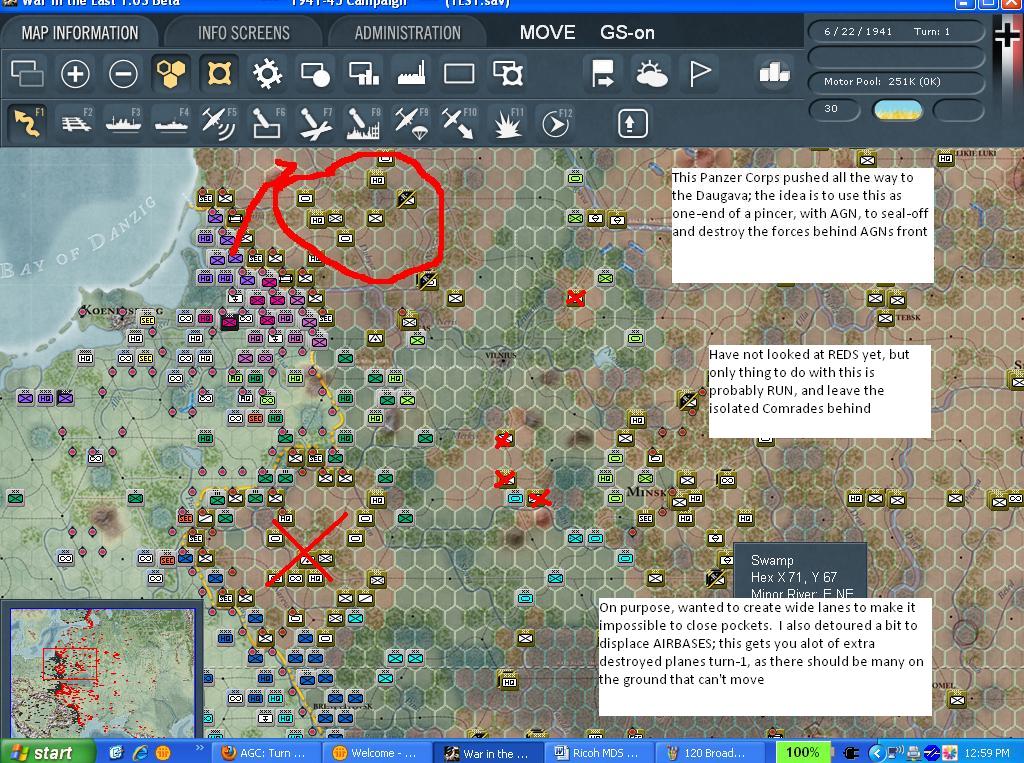The image size is (1024, 763).
Task: Click the date and turn display
Action: coord(896,31)
